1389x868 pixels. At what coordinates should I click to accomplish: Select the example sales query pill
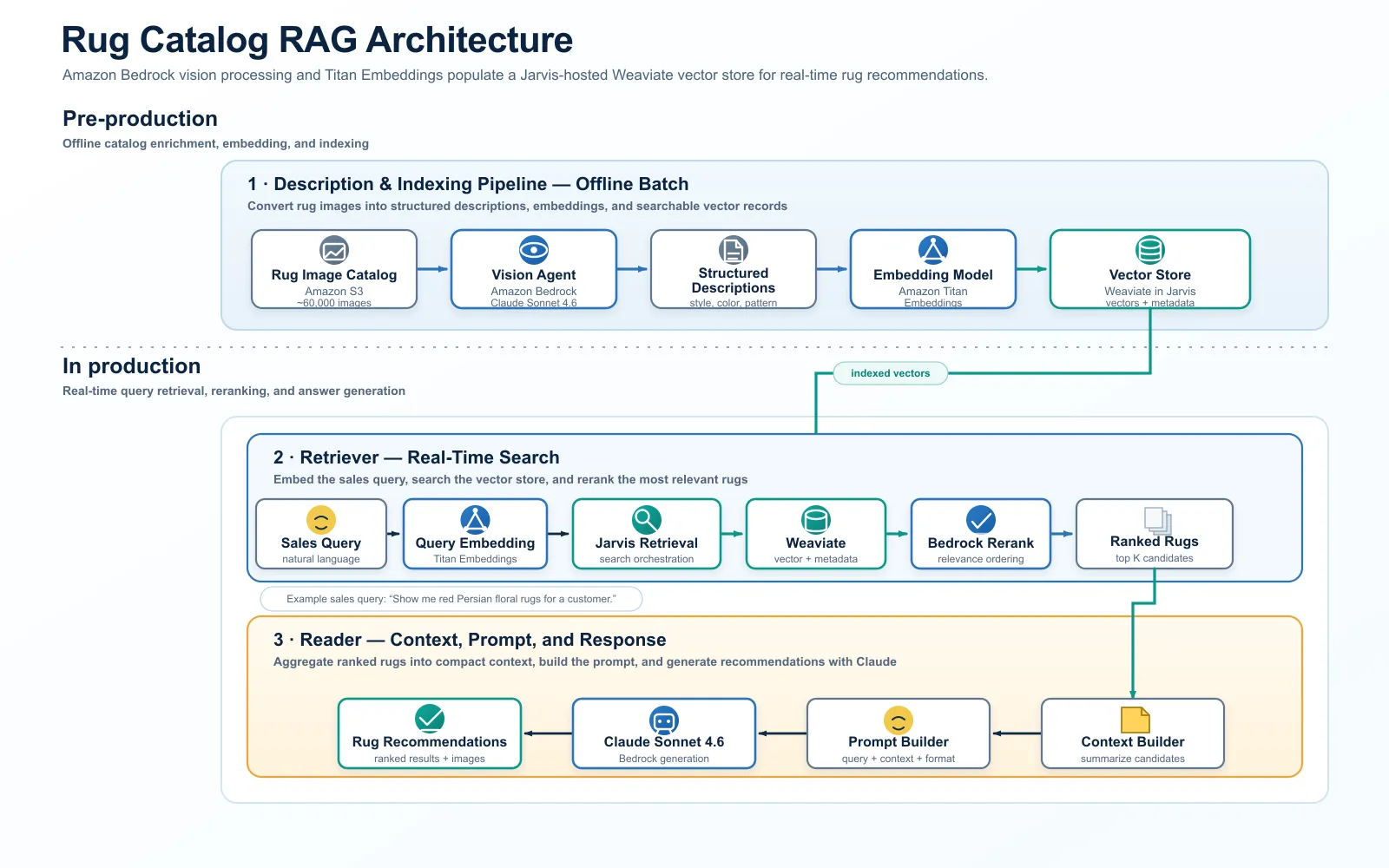tap(451, 599)
